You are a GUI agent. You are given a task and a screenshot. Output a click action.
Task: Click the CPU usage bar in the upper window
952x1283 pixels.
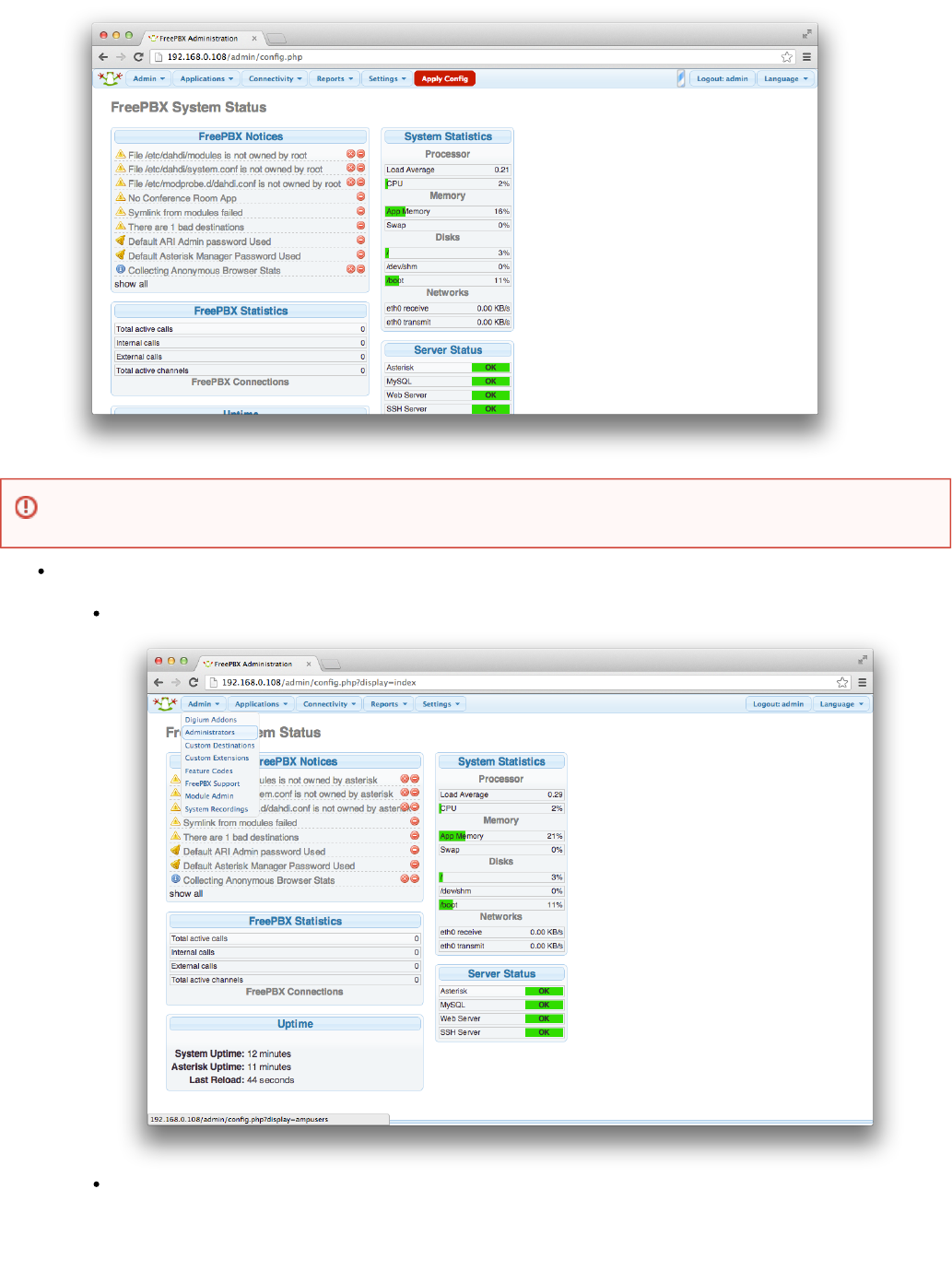[x=447, y=183]
